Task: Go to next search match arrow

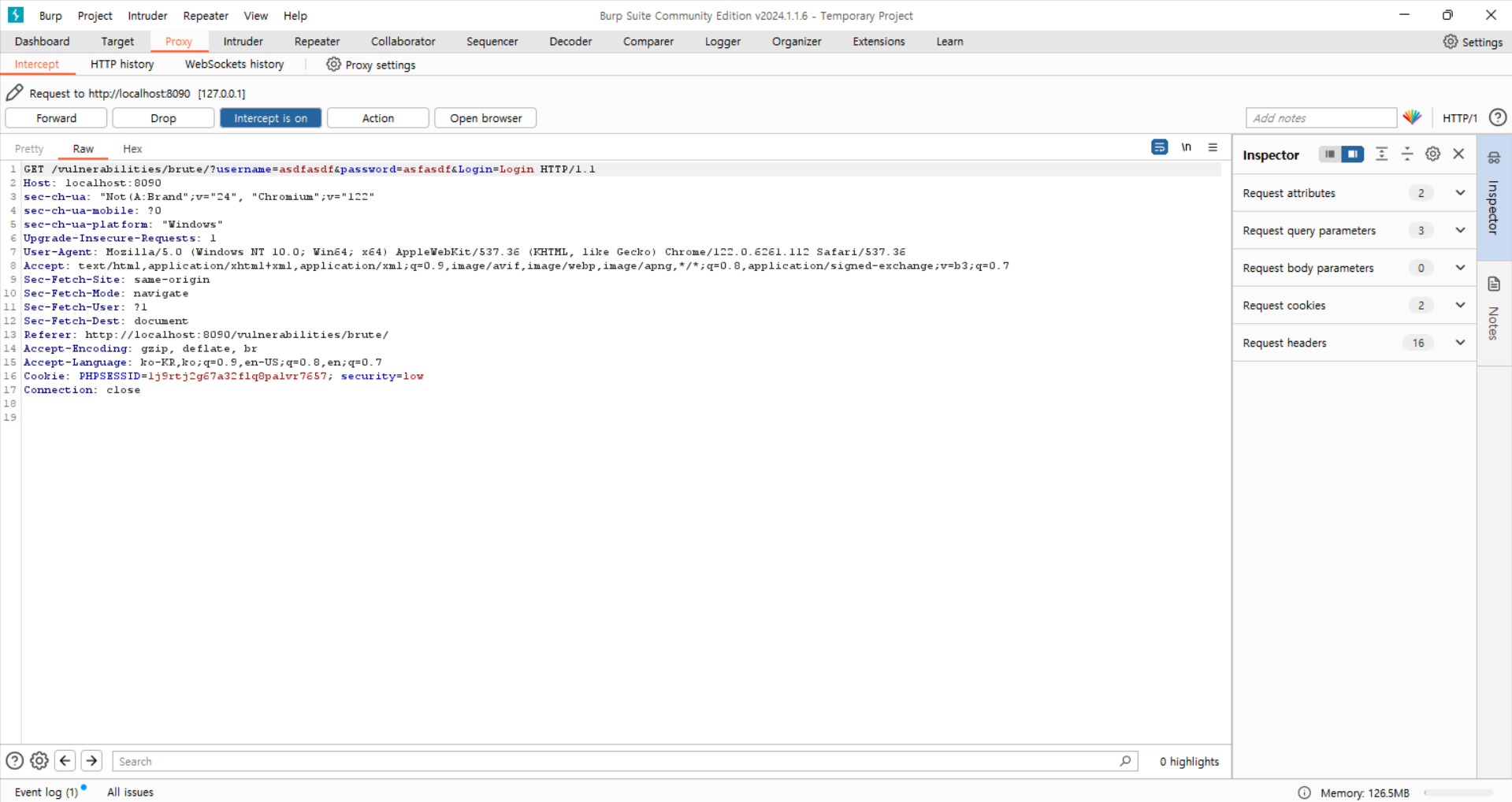Action: coord(91,761)
